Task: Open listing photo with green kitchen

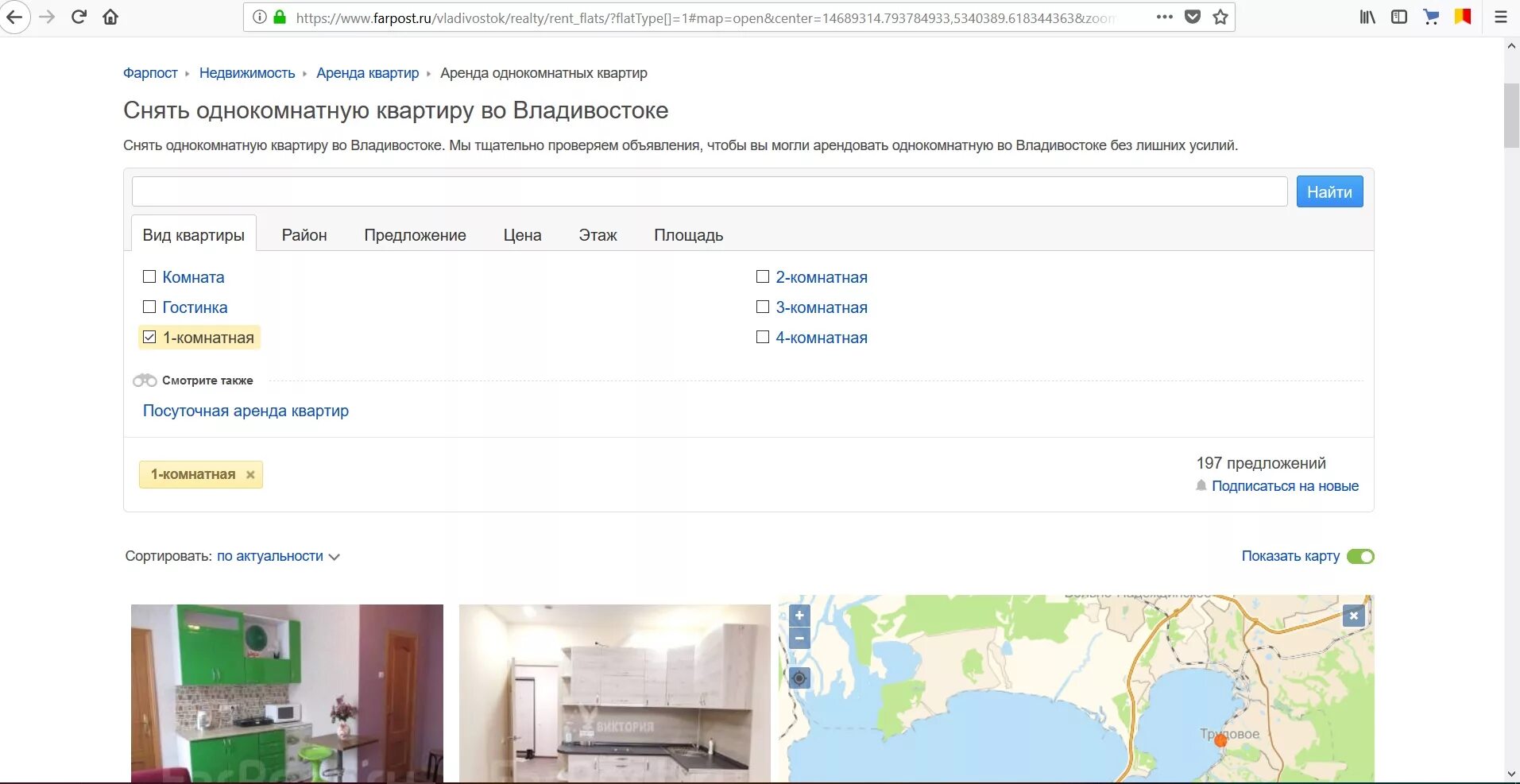Action: [287, 693]
